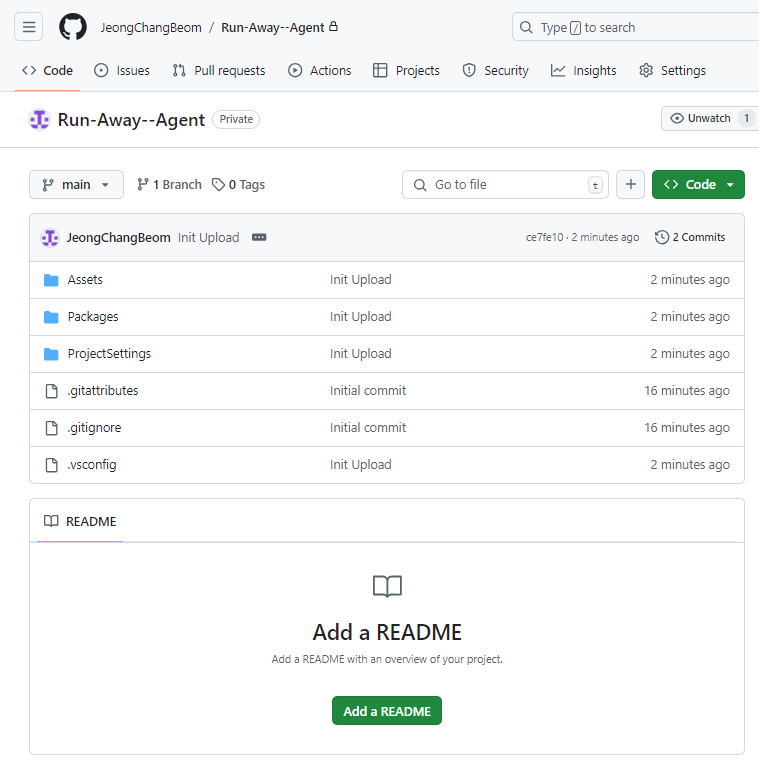Open the .vsconfig file
Viewport: 759px width, 766px height.
click(92, 465)
